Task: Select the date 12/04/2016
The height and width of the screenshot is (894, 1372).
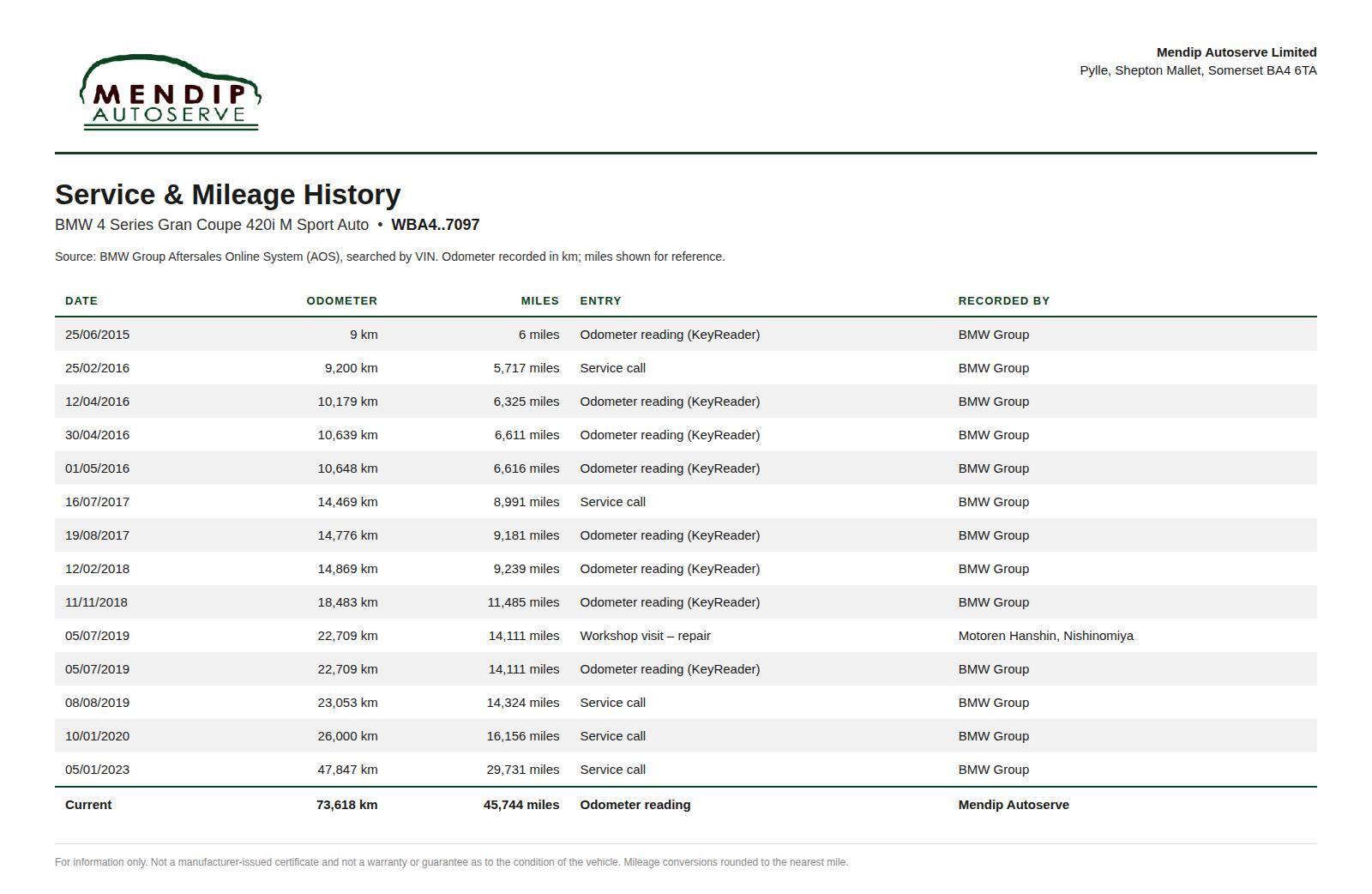Action: click(x=98, y=402)
